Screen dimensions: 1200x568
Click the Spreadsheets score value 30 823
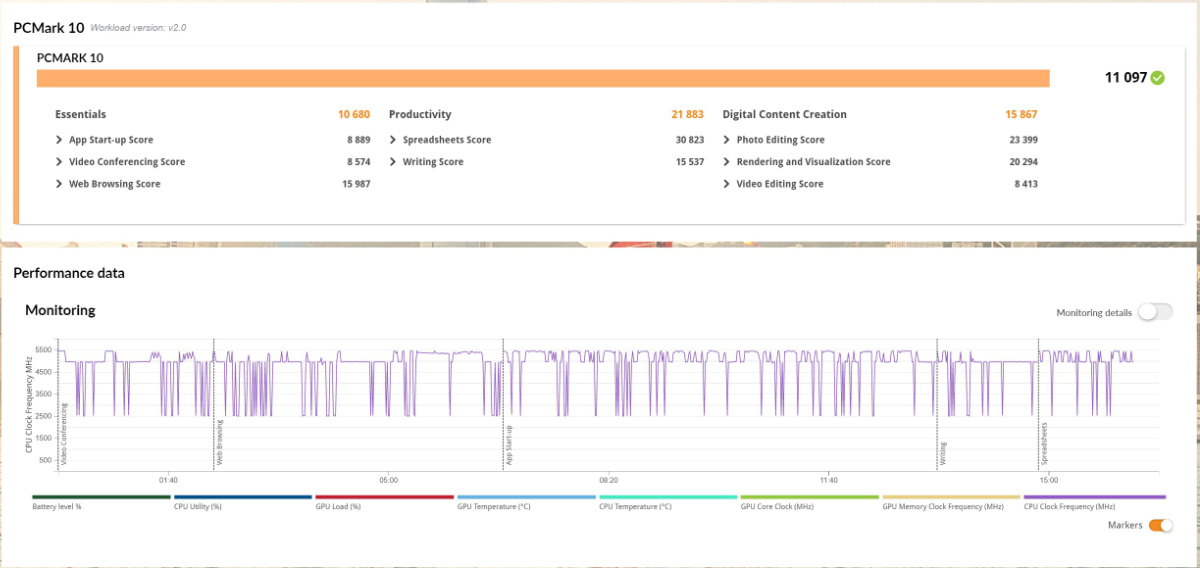[690, 140]
